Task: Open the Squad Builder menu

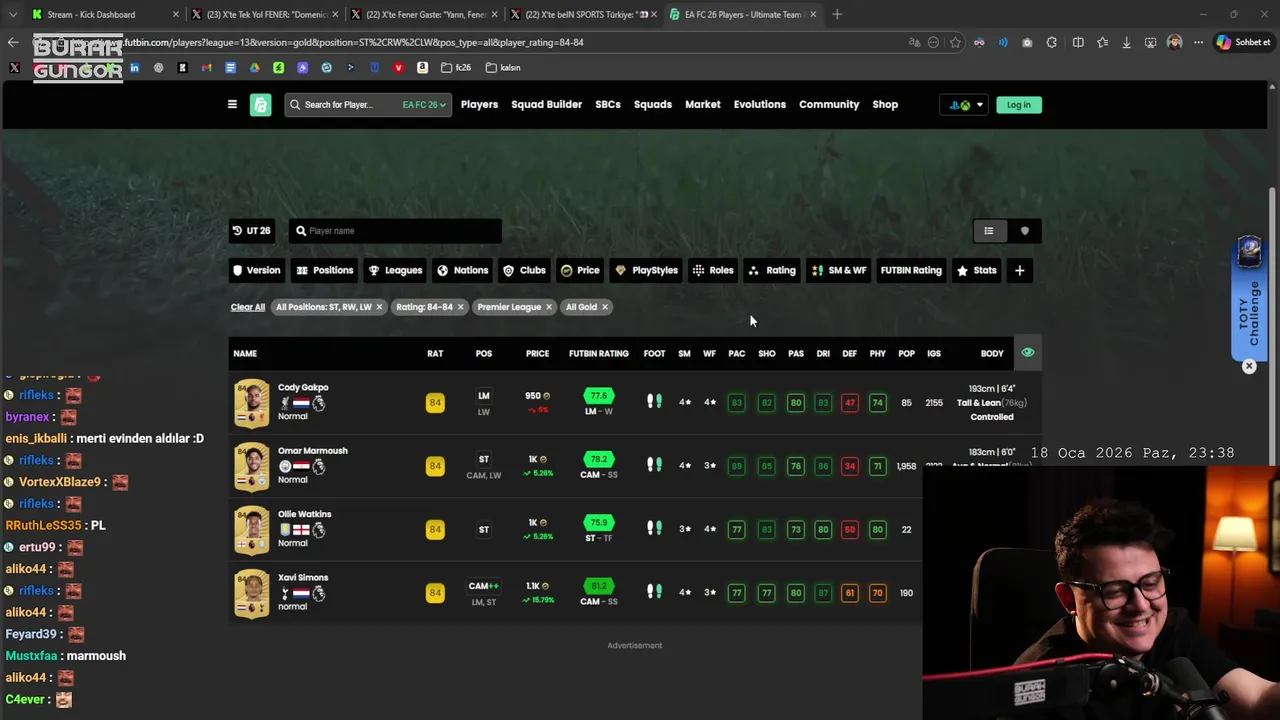Action: coord(546,104)
